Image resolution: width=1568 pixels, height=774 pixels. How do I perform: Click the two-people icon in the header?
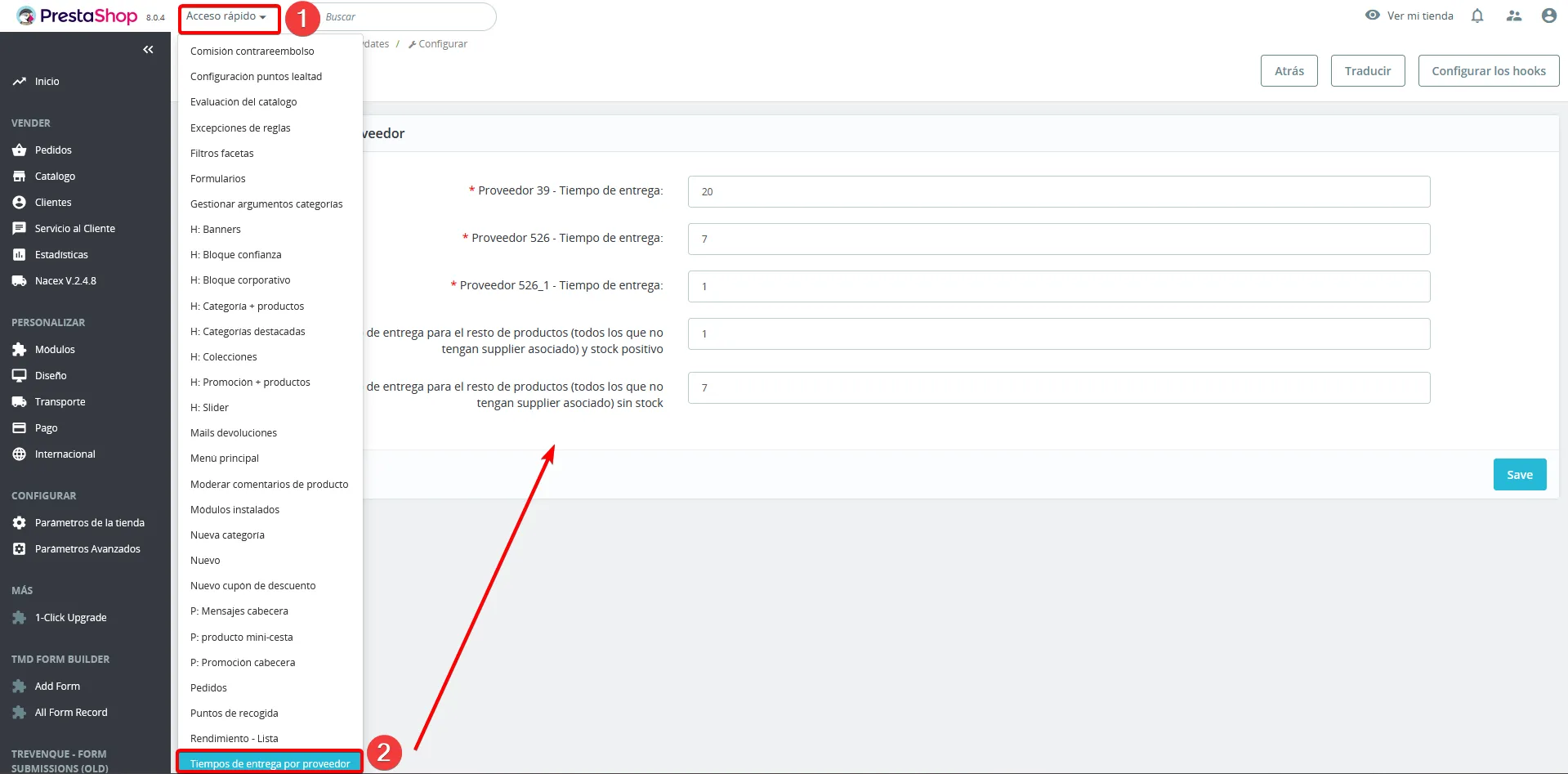[1514, 16]
